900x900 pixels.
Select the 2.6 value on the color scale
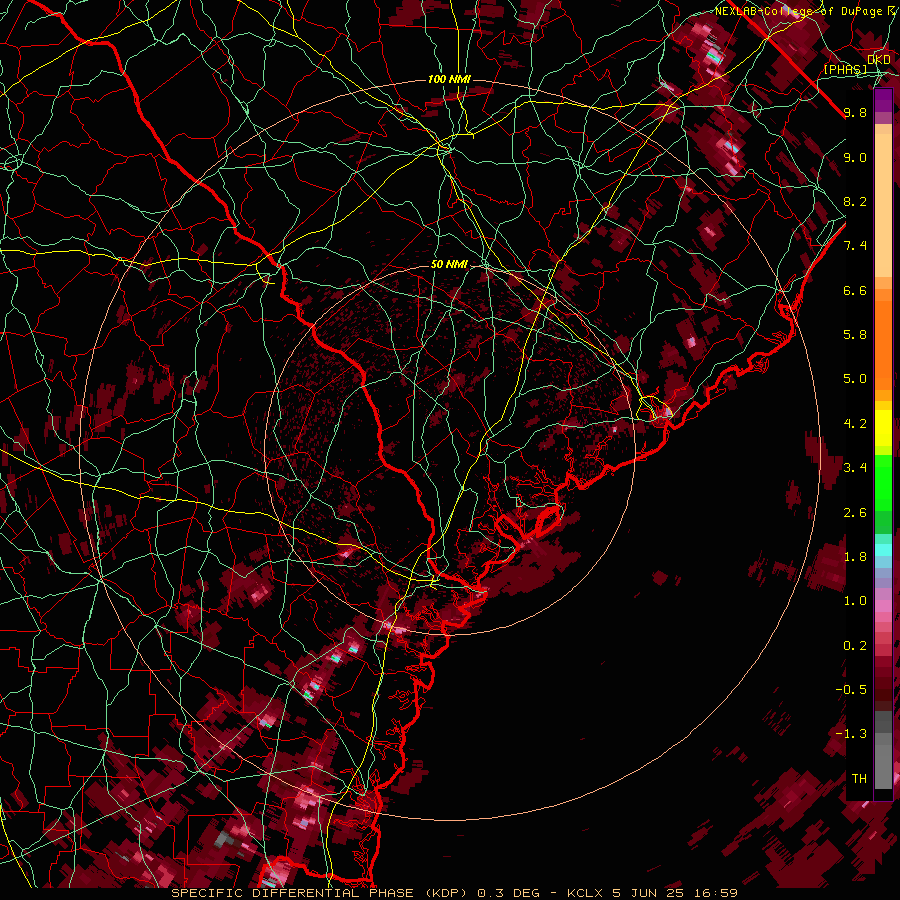coord(855,513)
